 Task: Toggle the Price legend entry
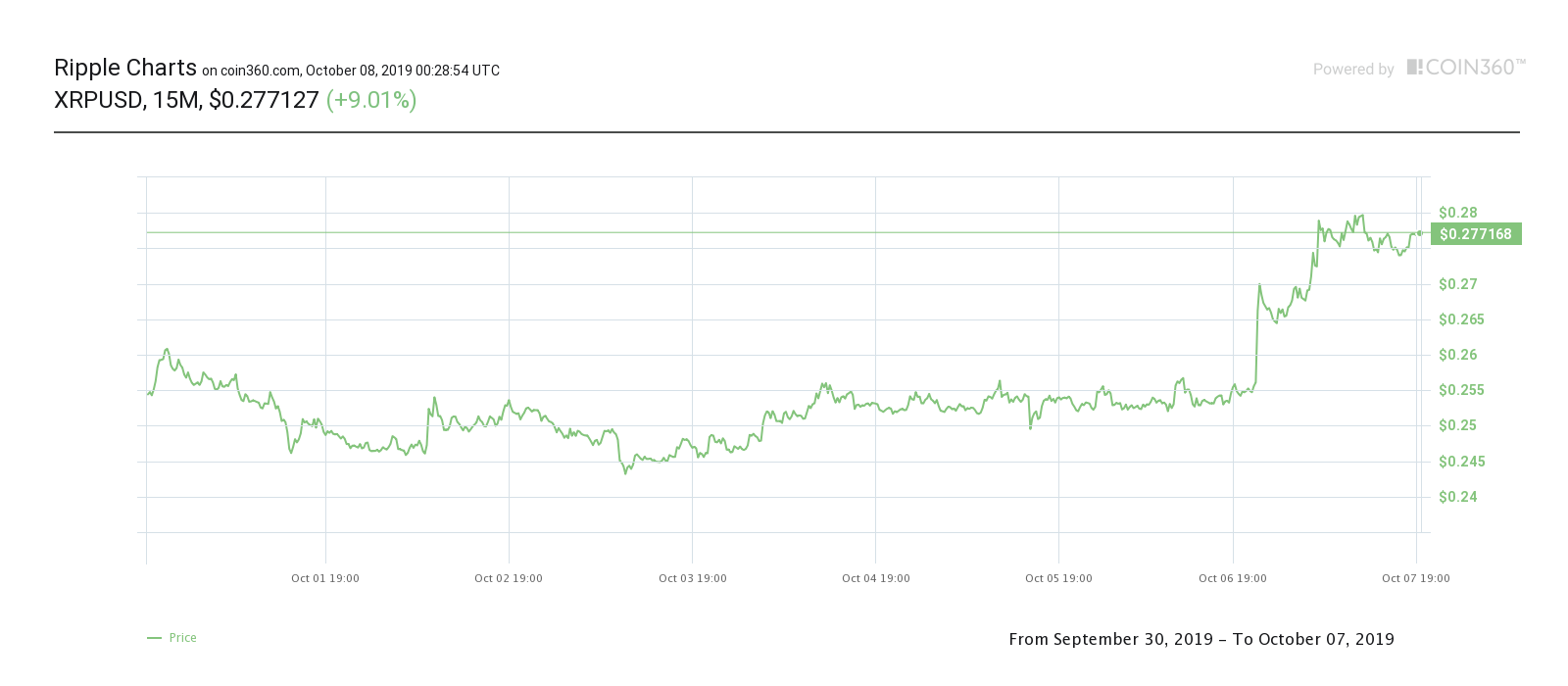click(x=171, y=638)
